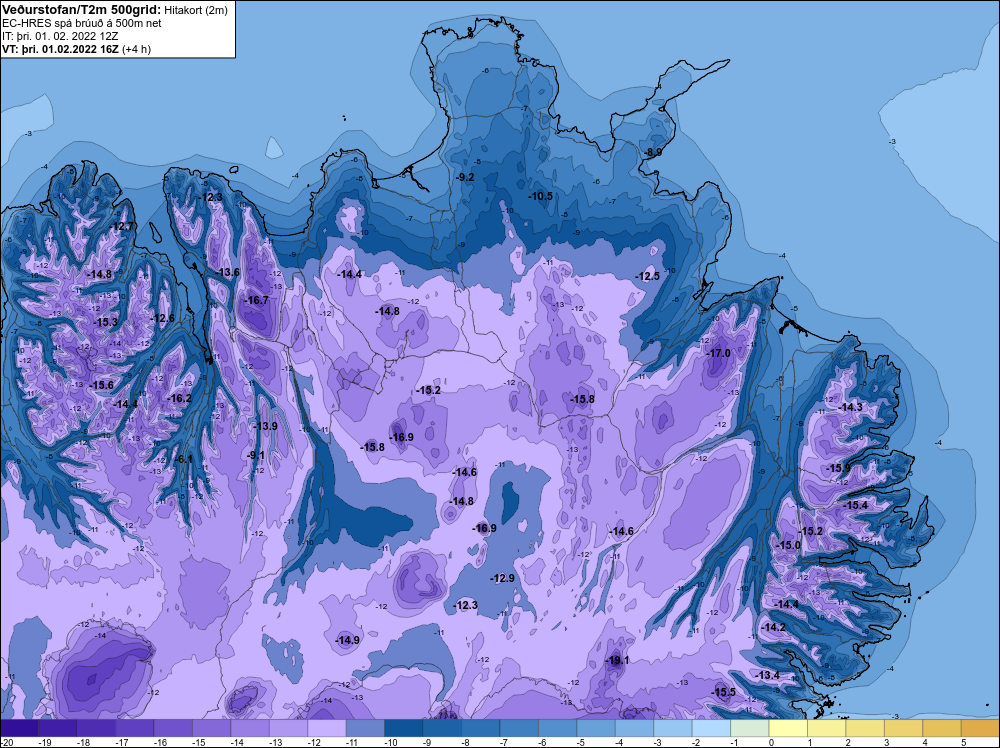This screenshot has width=1000, height=748.
Task: Click the -15.4 temperature reading
Action: coord(855,506)
